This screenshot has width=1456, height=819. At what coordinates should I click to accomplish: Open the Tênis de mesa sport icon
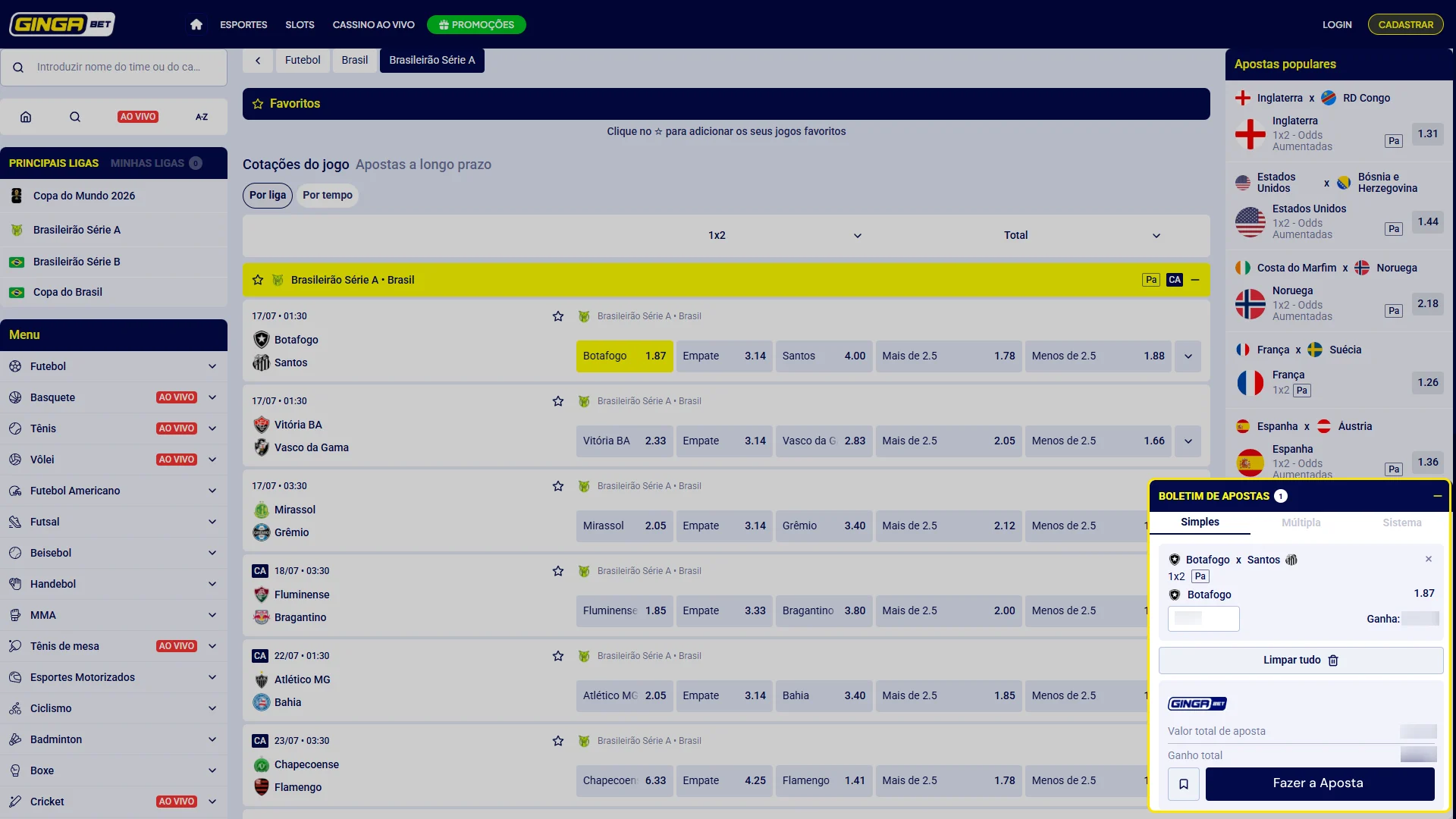pos(15,646)
